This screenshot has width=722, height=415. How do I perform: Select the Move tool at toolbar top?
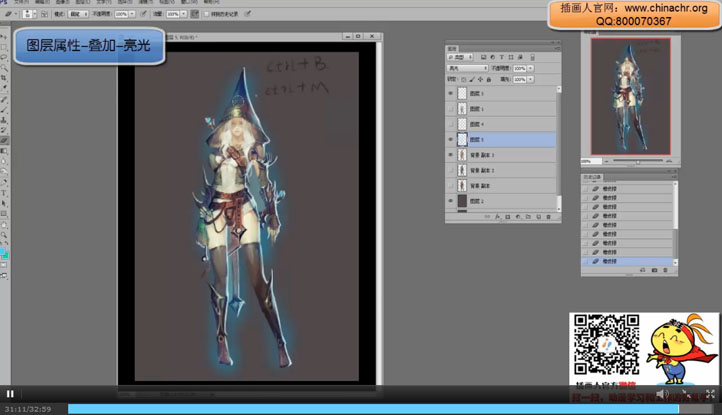tap(4, 37)
